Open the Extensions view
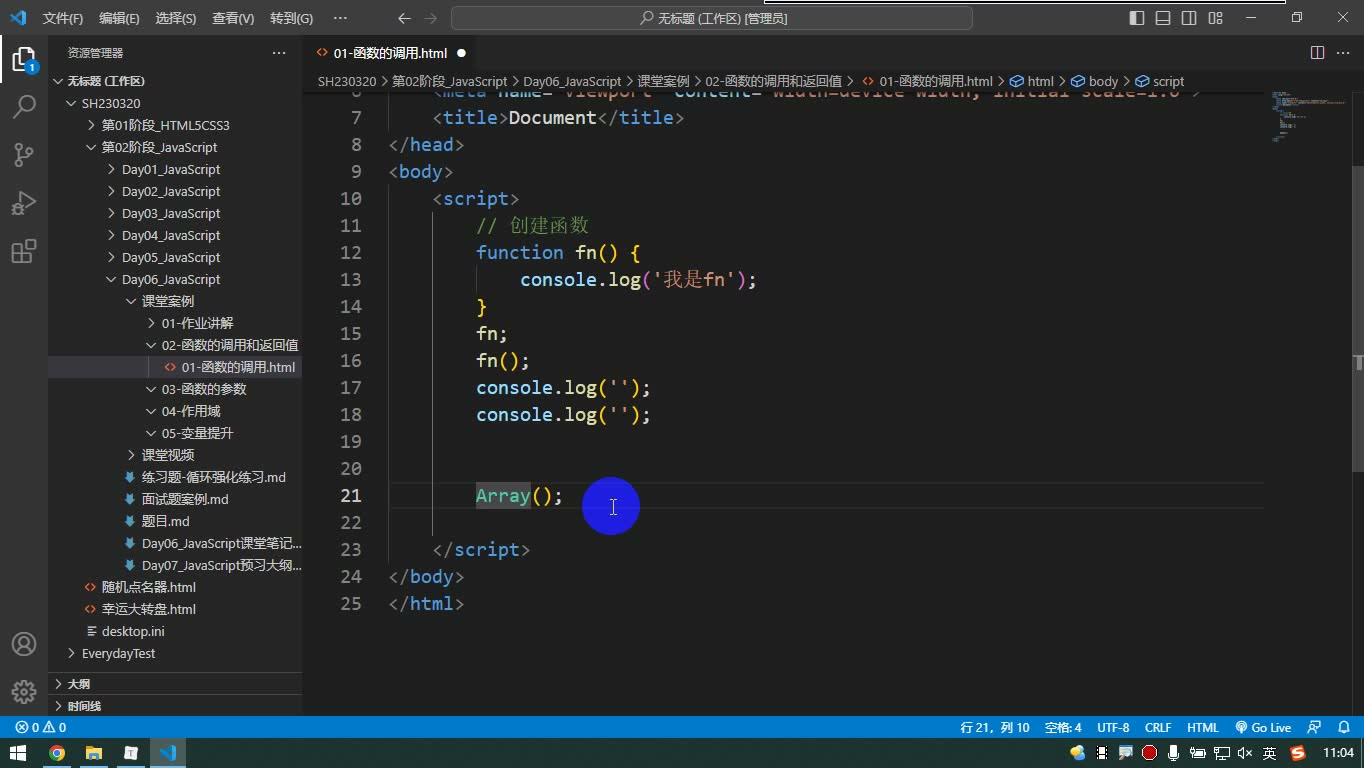The image size is (1364, 768). 24,251
